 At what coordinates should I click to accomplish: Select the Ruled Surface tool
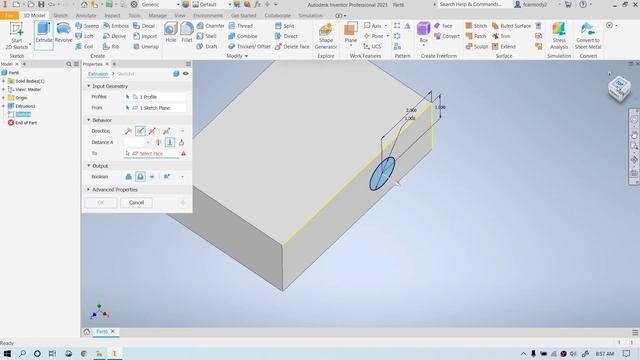[x=511, y=26]
